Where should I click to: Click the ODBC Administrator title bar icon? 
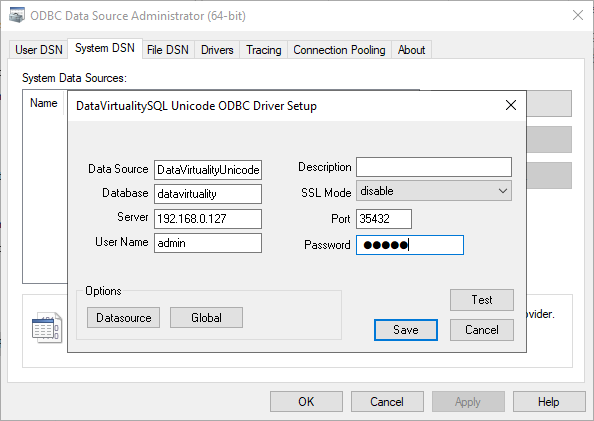17,16
